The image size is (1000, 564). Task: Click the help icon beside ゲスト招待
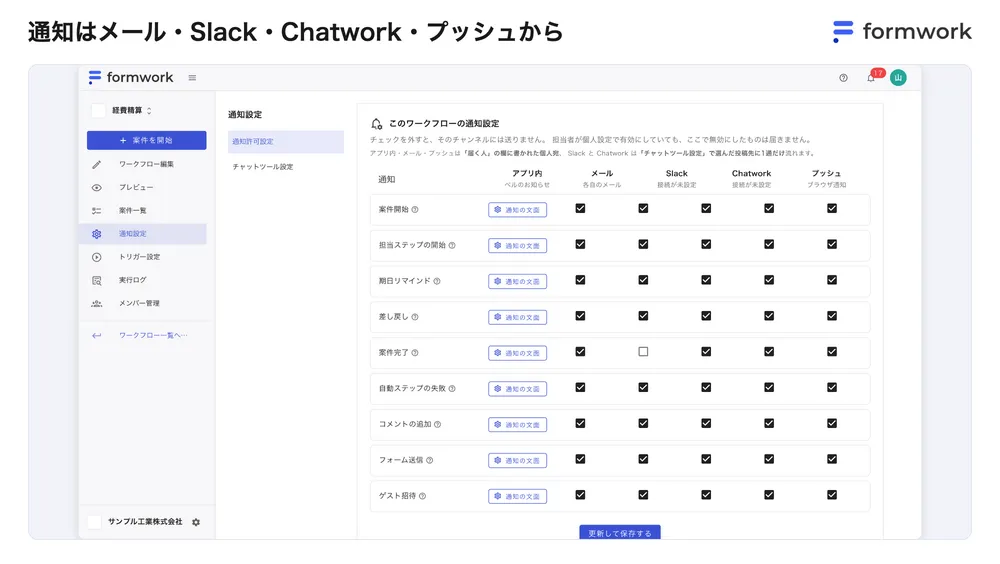422,496
